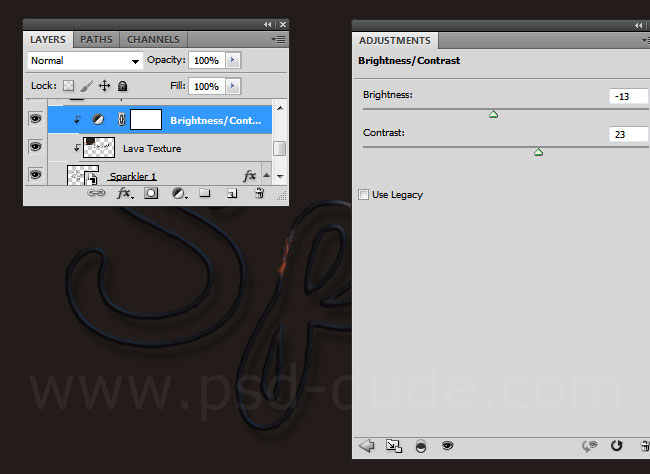Click the Brightness slider handle
Screen dimensions: 650x474
493,114
